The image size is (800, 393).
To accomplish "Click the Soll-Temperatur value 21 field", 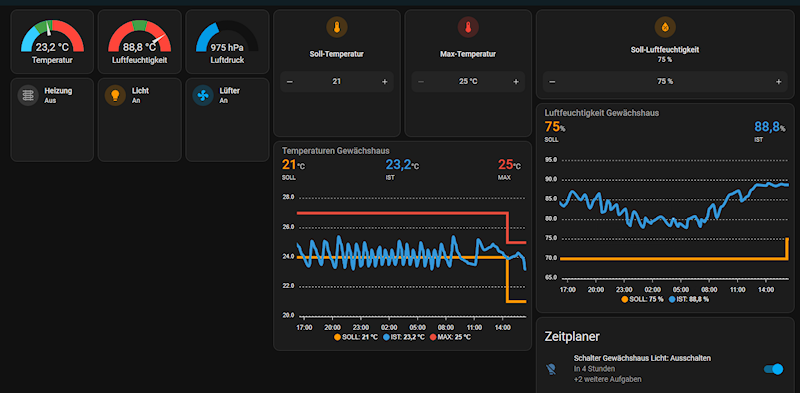I will coord(337,82).
